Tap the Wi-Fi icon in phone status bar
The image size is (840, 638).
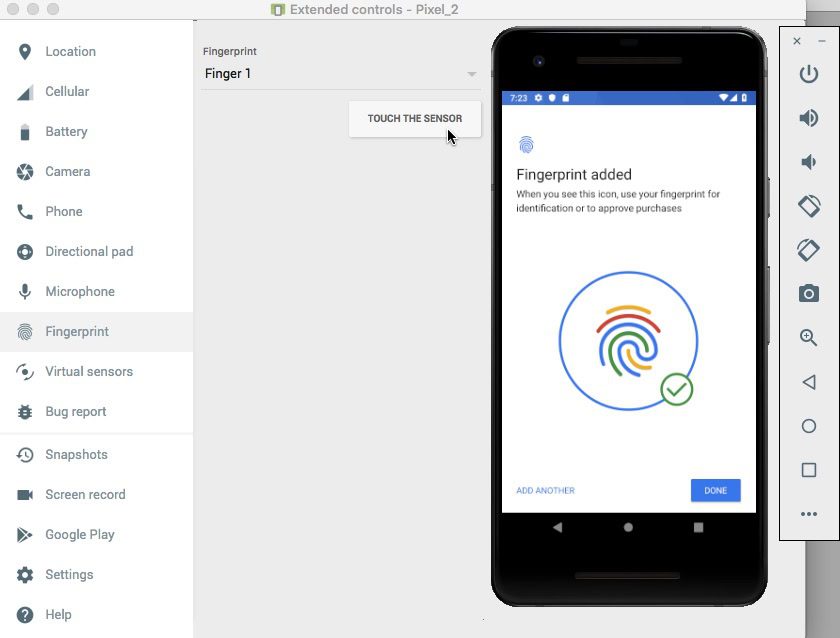pos(724,98)
